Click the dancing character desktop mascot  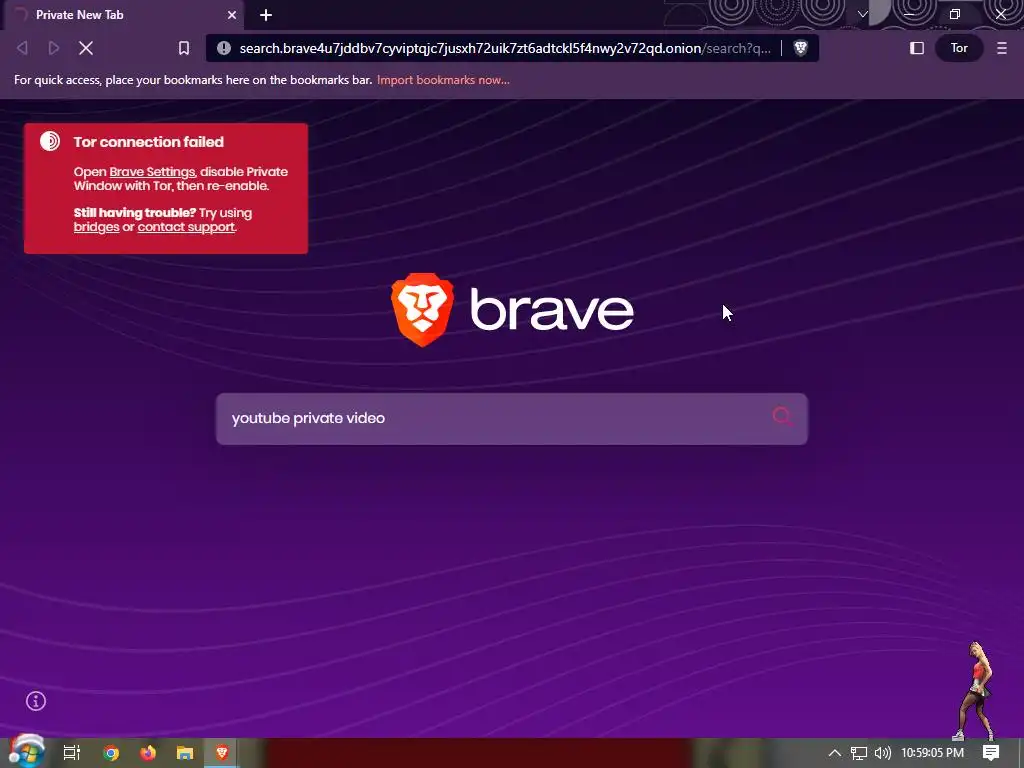click(x=976, y=691)
